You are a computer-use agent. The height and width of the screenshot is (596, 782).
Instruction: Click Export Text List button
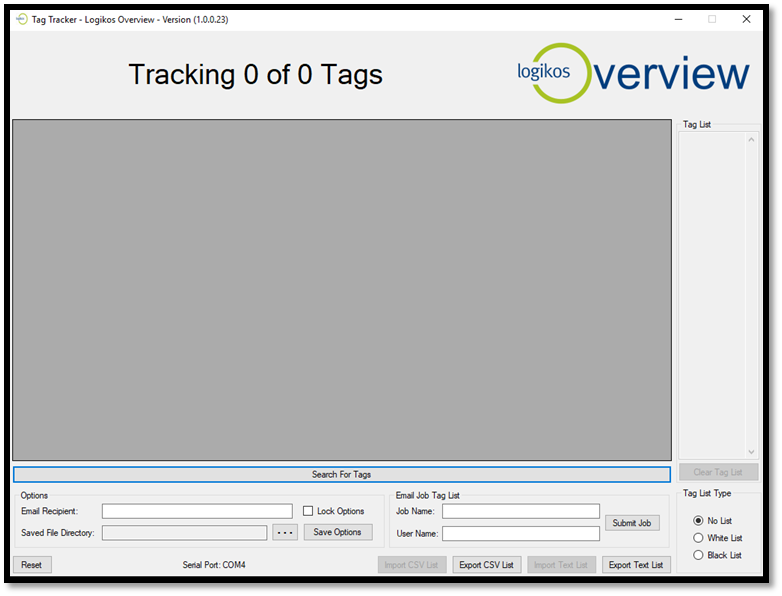(636, 565)
